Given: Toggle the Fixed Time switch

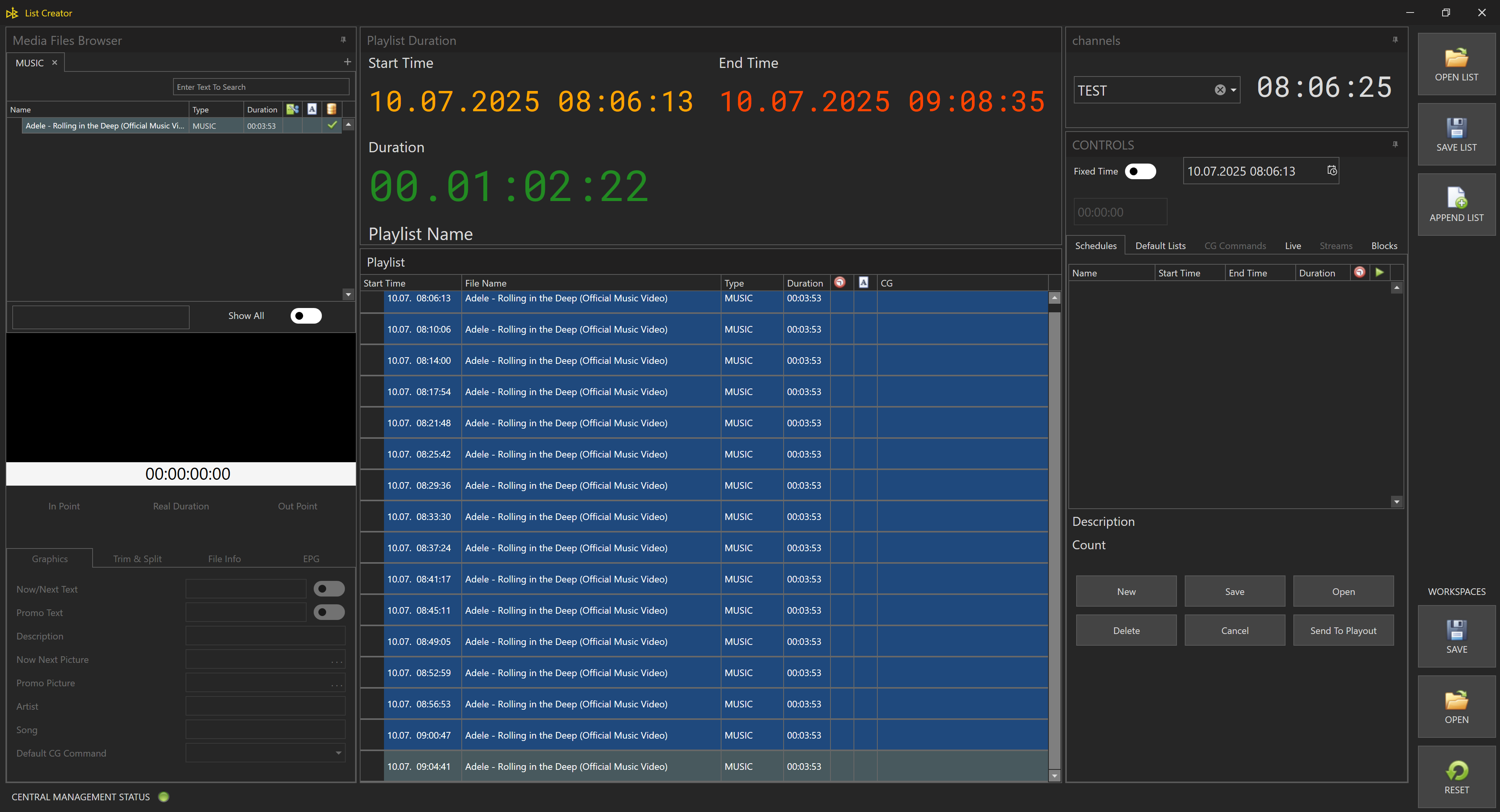Looking at the screenshot, I should [1140, 171].
